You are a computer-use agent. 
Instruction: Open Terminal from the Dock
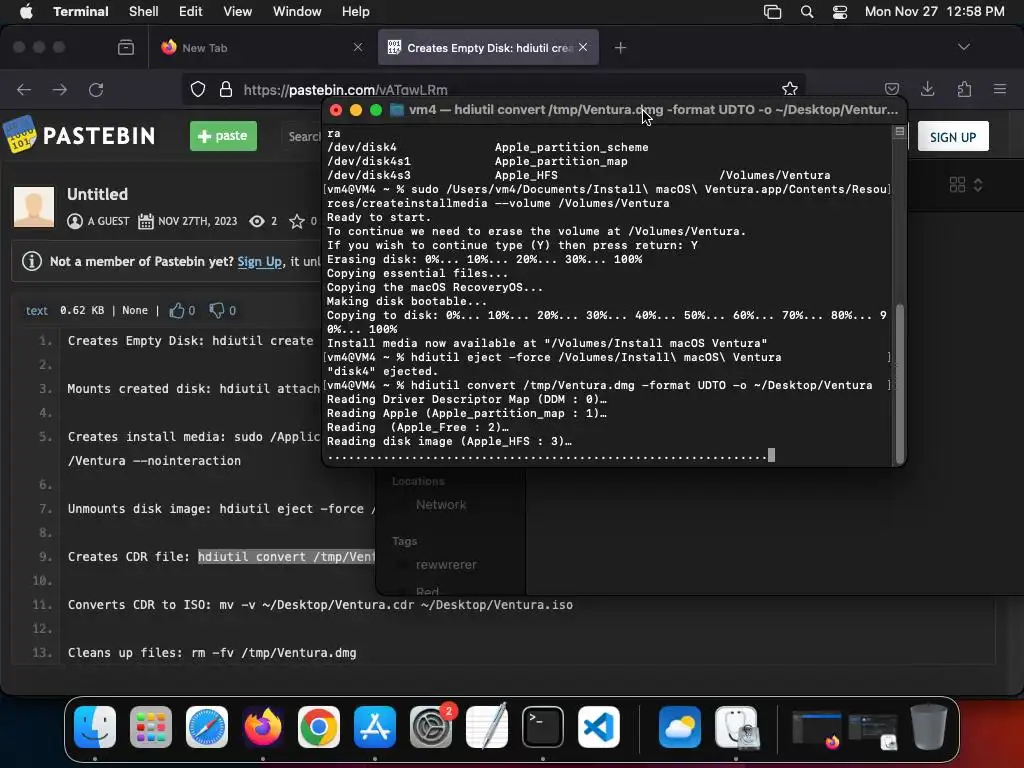(x=543, y=727)
